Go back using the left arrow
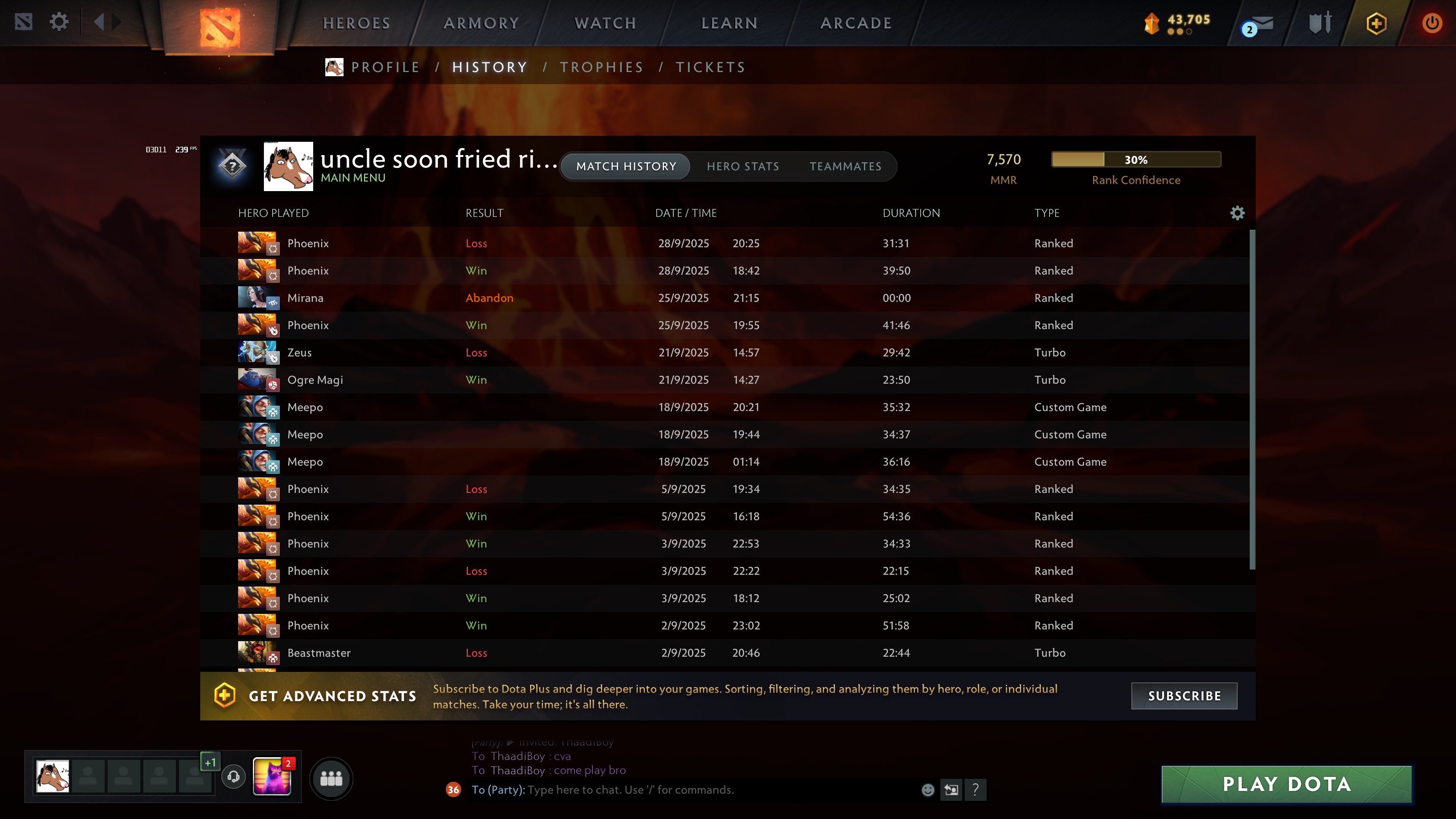Screen dimensions: 1456x819 pyautogui.click(x=99, y=22)
